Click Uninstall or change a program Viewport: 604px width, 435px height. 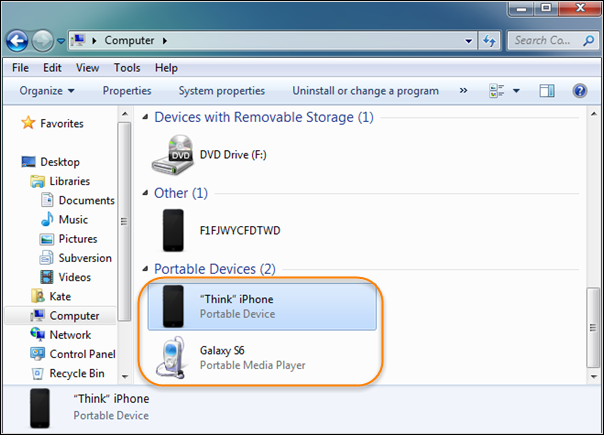point(365,91)
